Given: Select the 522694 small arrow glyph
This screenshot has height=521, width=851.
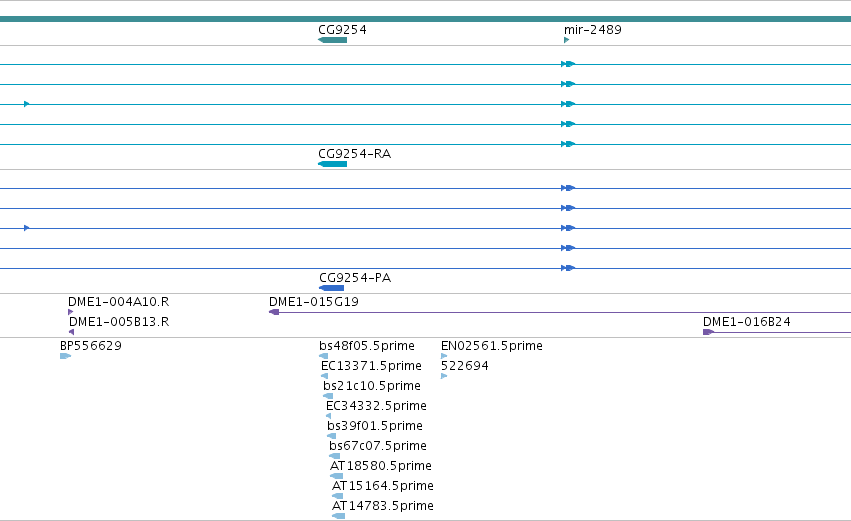Looking at the screenshot, I should tap(444, 376).
